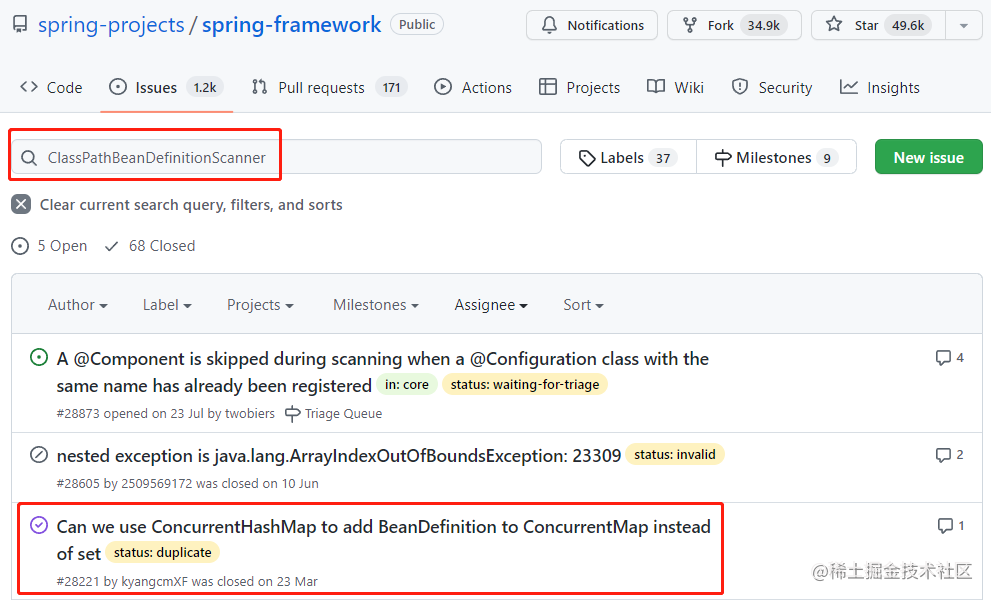991x600 pixels.
Task: Open comments of the @Component issue
Action: 950,358
